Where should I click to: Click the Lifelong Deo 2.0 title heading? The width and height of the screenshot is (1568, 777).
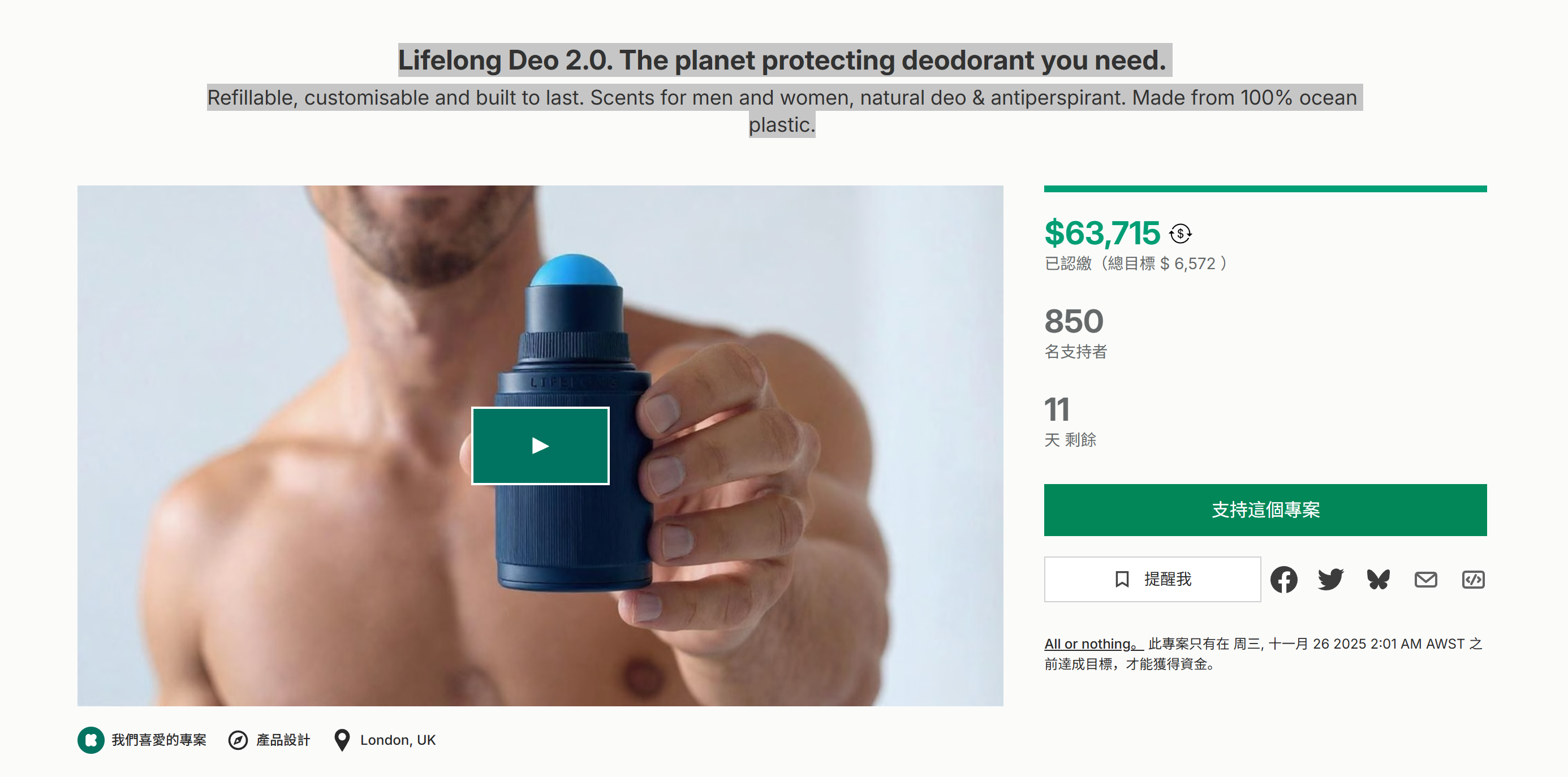coord(782,61)
